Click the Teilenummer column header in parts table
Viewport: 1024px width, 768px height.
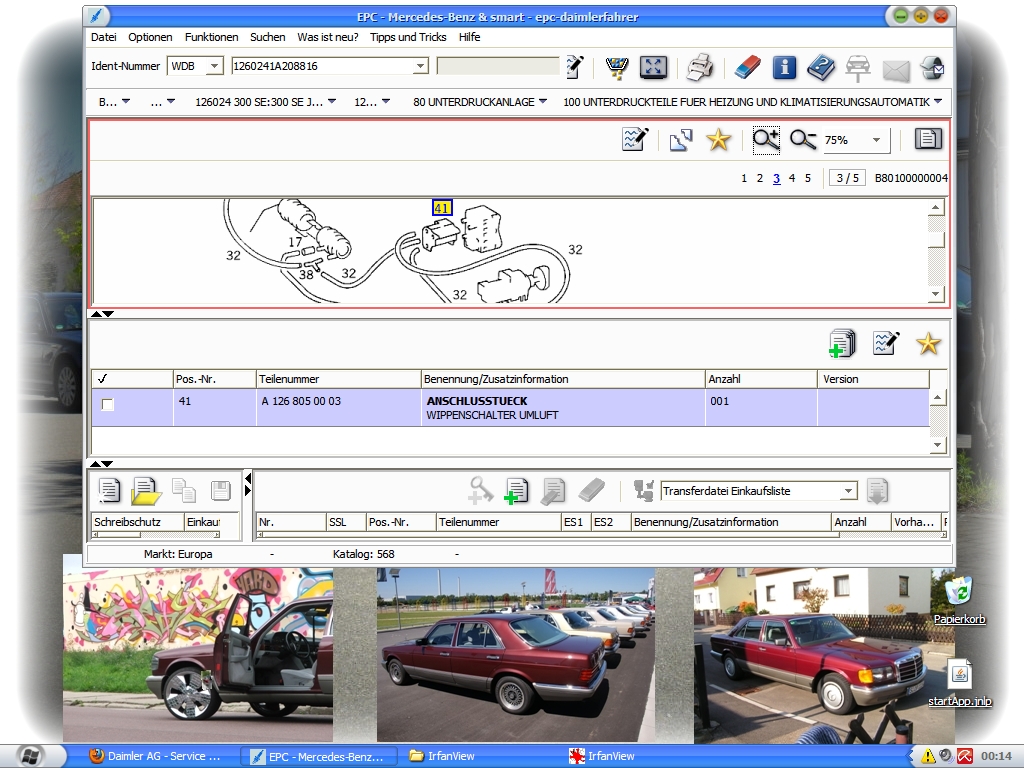click(338, 379)
